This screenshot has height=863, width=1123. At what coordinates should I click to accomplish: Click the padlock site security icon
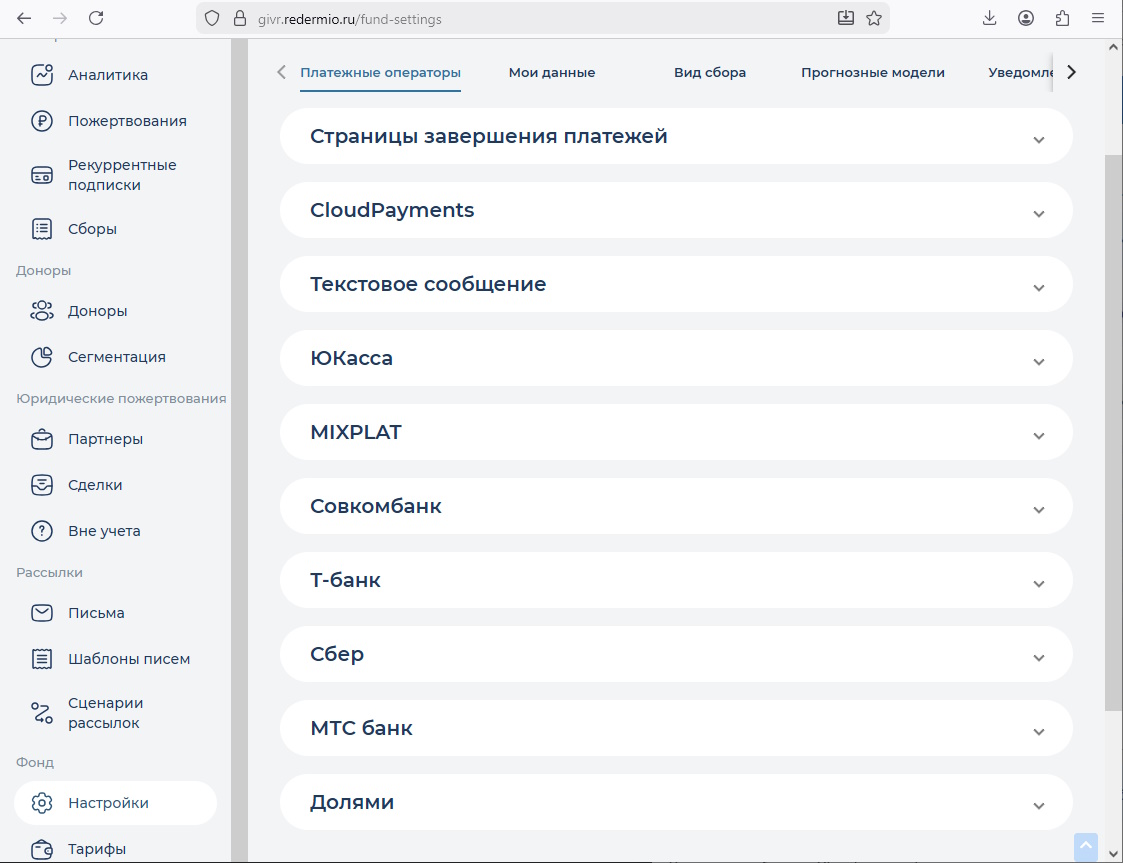pyautogui.click(x=240, y=19)
